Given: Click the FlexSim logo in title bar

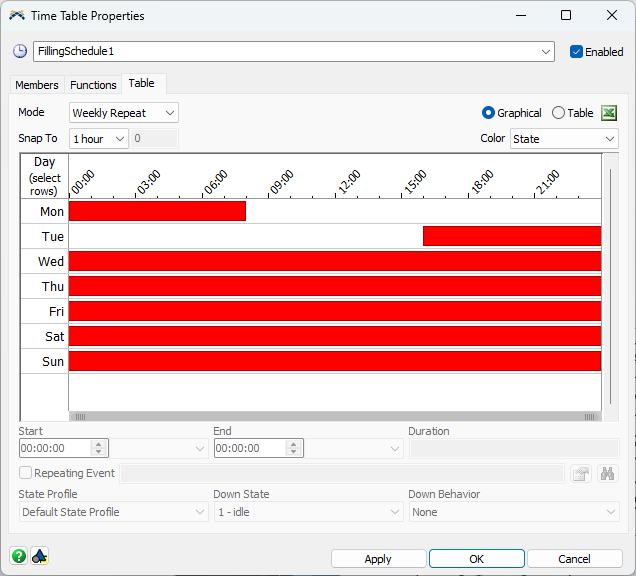Looking at the screenshot, I should (17, 16).
